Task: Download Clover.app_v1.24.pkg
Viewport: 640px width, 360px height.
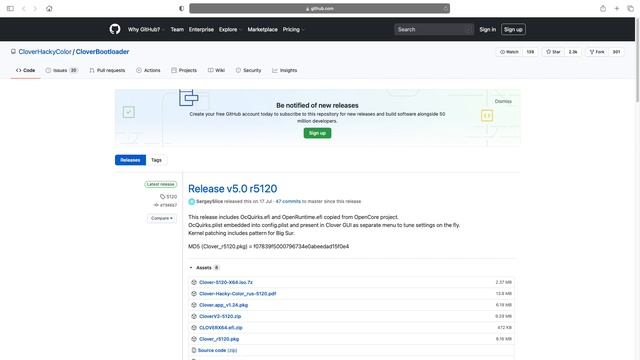Action: (224, 305)
